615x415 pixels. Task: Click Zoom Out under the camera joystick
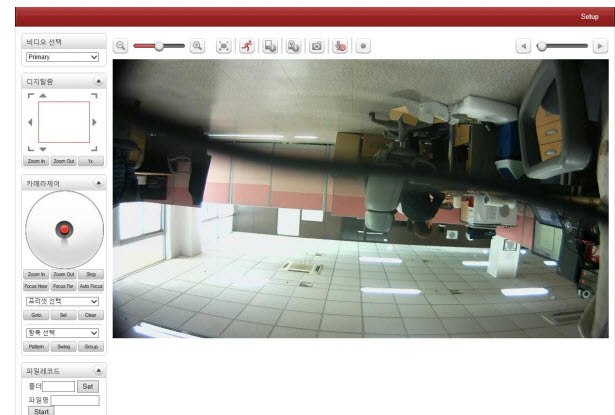(64, 274)
